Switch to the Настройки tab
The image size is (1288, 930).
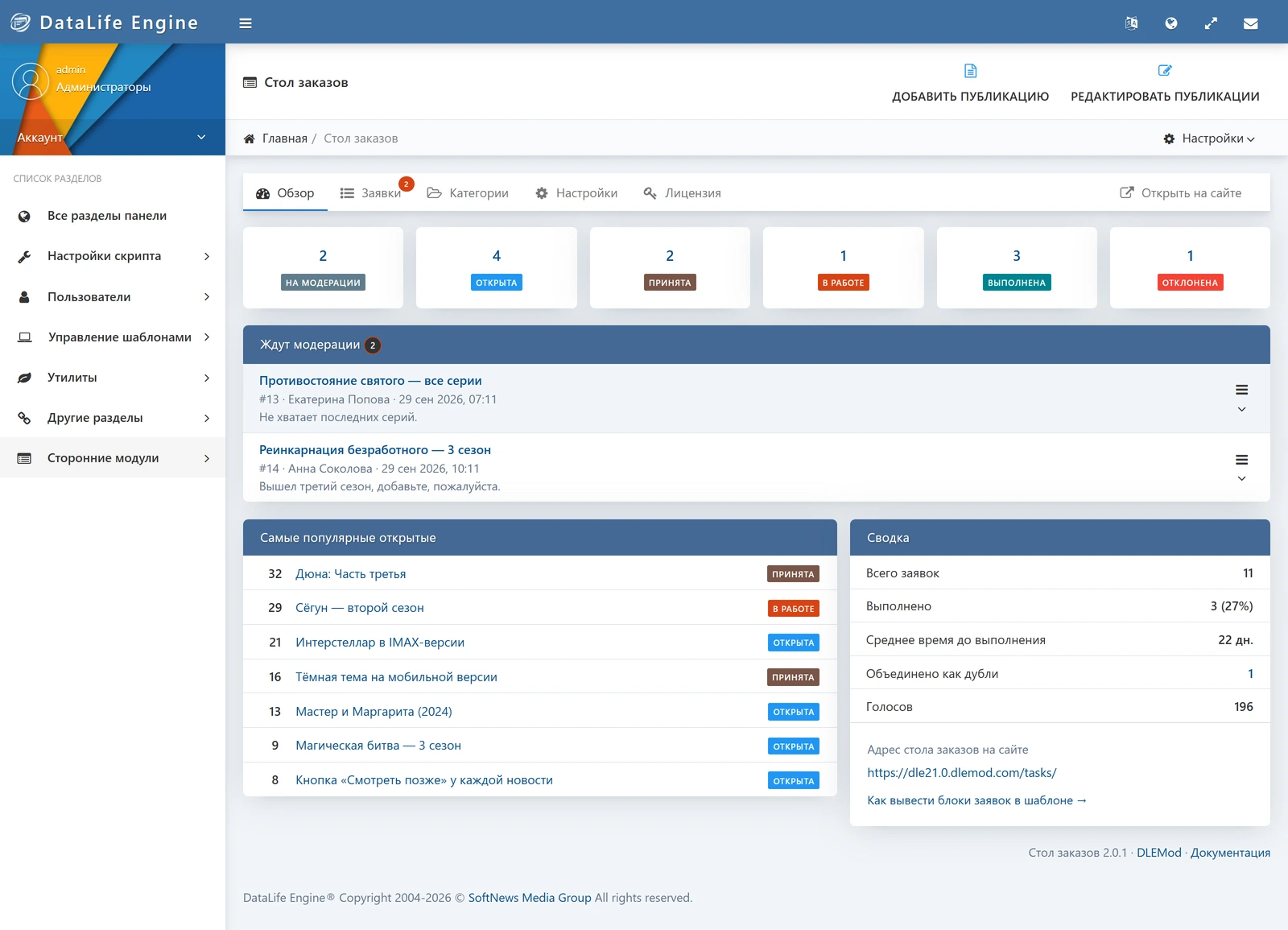coord(576,193)
